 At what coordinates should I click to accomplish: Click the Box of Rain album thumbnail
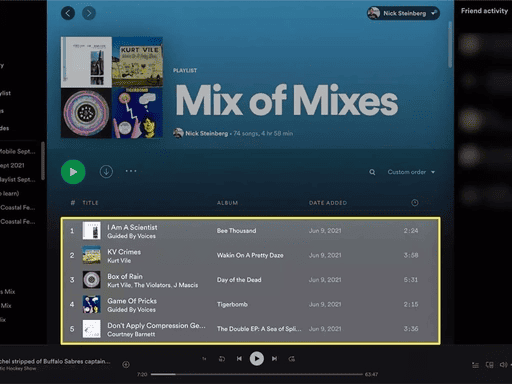pyautogui.click(x=92, y=280)
